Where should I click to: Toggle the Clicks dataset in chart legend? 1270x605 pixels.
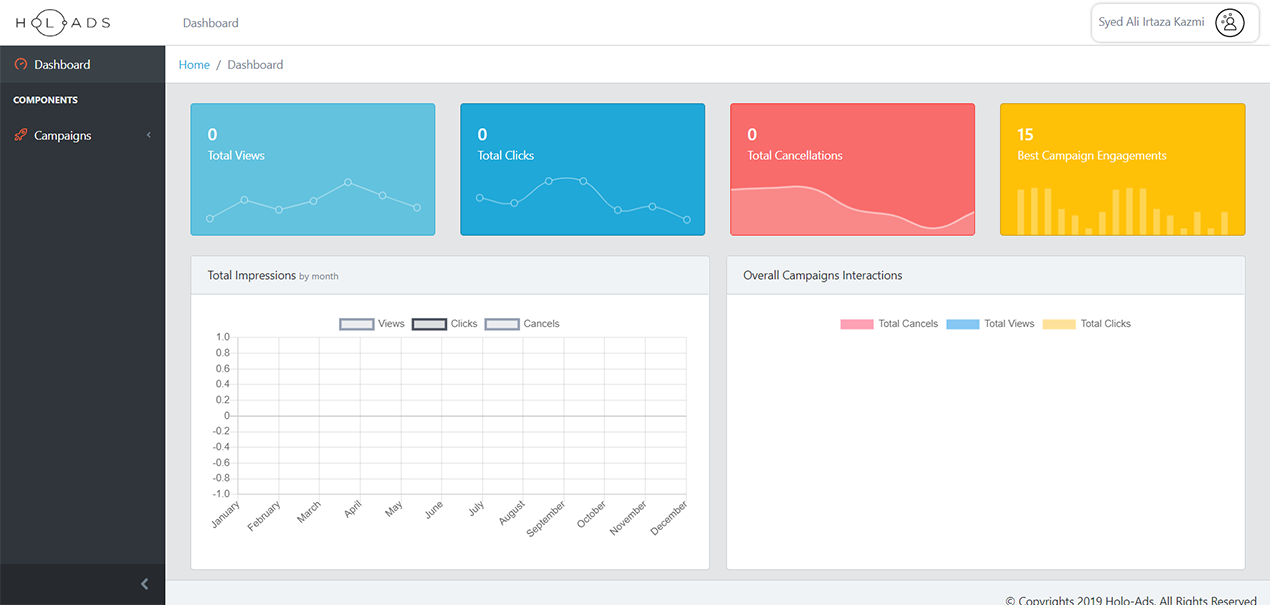[x=445, y=324]
